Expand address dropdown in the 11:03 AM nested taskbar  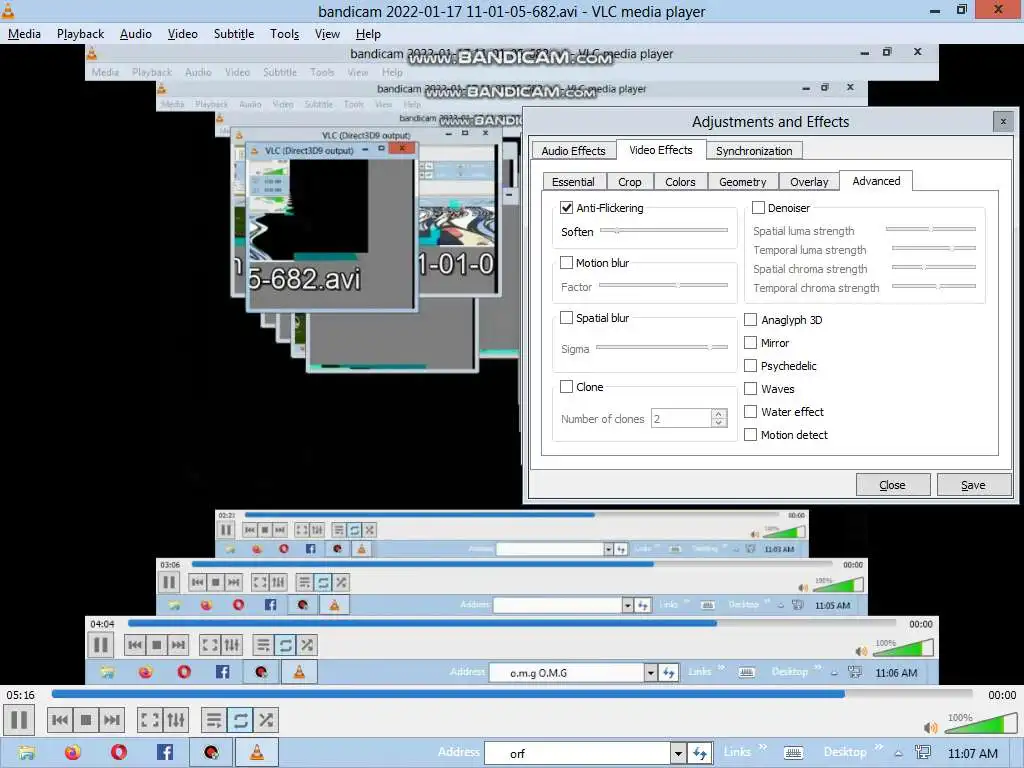coord(608,549)
